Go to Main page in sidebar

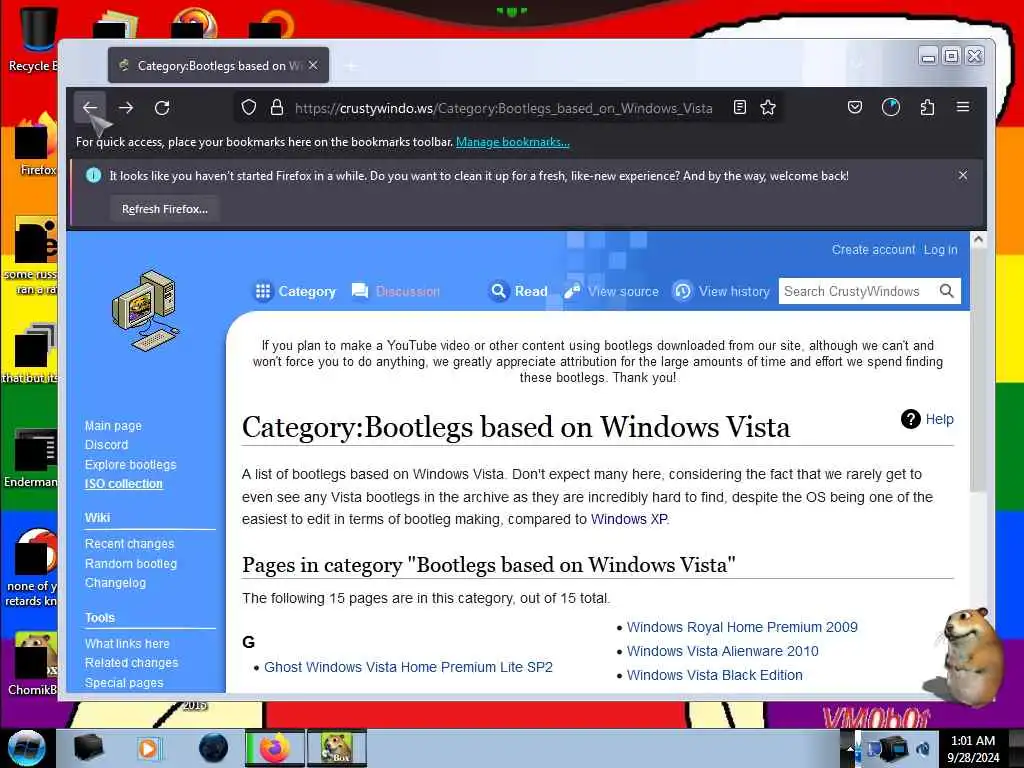tap(113, 426)
